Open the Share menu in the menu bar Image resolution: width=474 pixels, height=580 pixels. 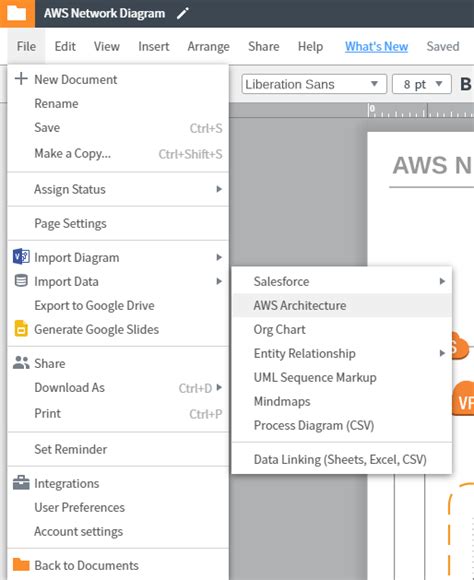point(263,47)
